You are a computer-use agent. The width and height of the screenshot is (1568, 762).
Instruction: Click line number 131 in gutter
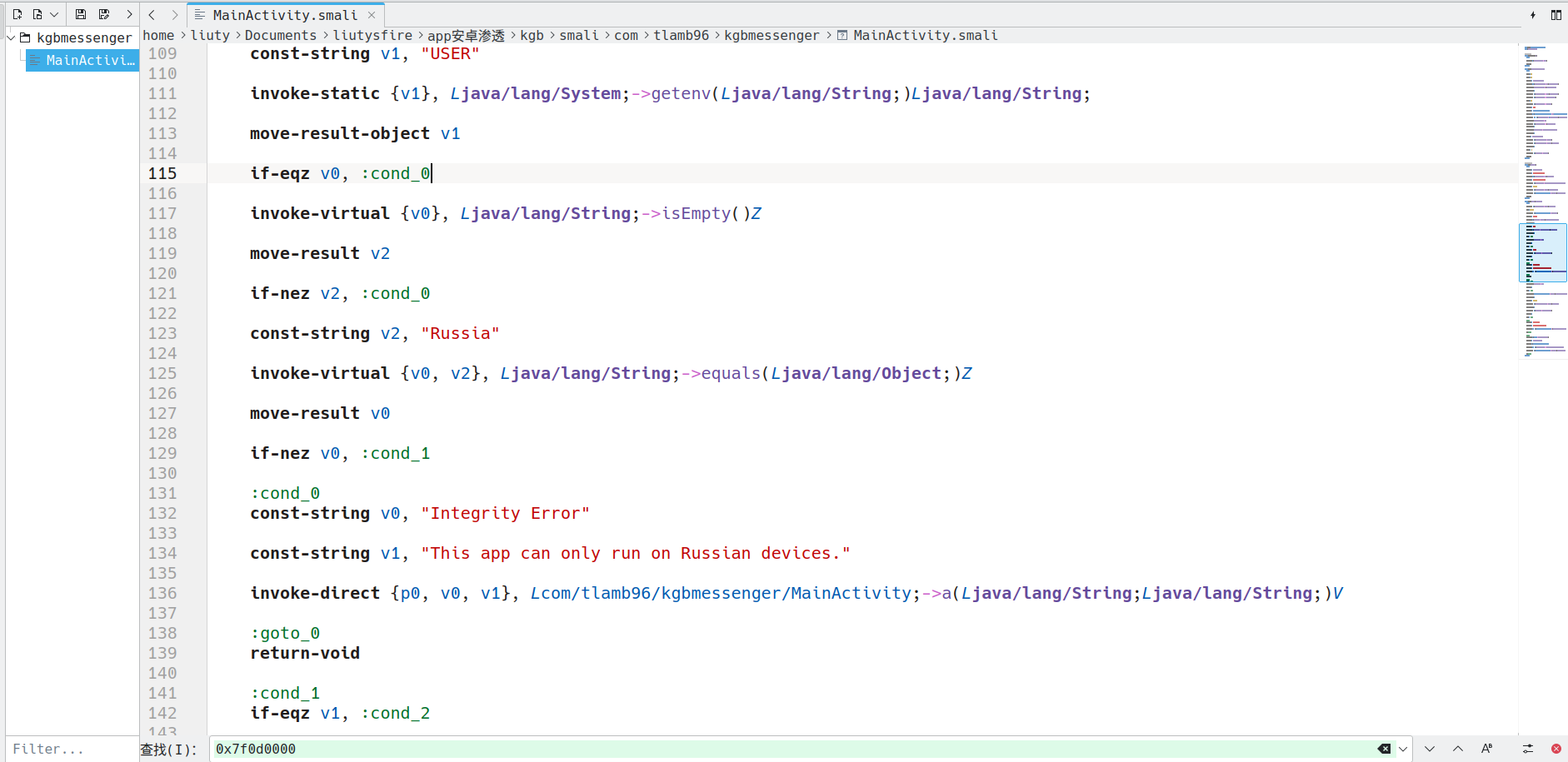[162, 493]
